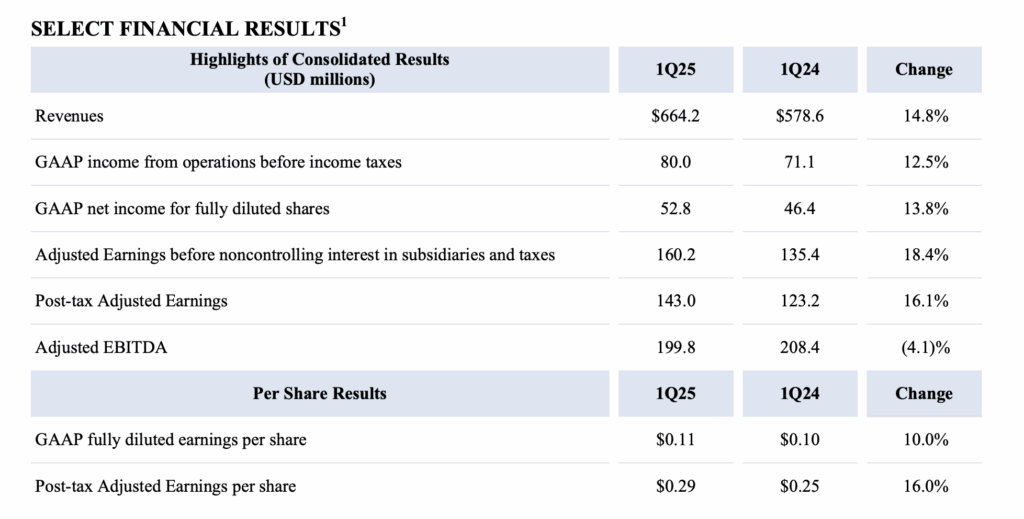Click Adjusted Earnings before noncontrolling interest label
Screen dimensions: 1024x519
click(295, 255)
